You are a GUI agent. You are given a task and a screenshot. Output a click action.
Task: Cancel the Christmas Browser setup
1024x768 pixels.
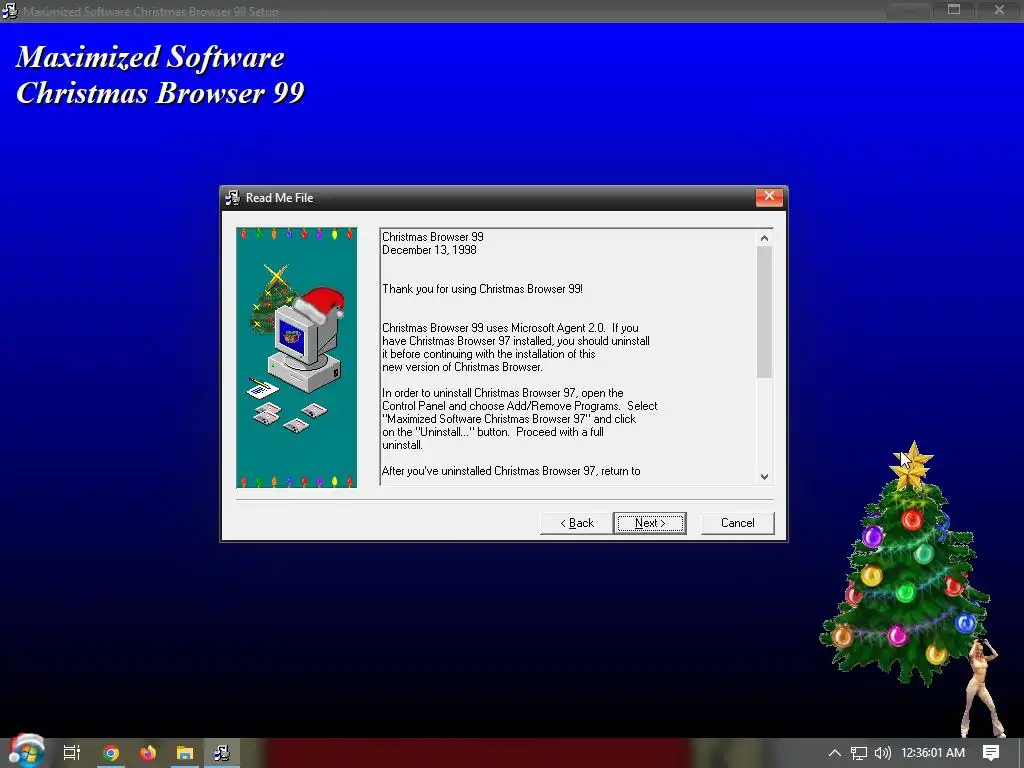(737, 523)
